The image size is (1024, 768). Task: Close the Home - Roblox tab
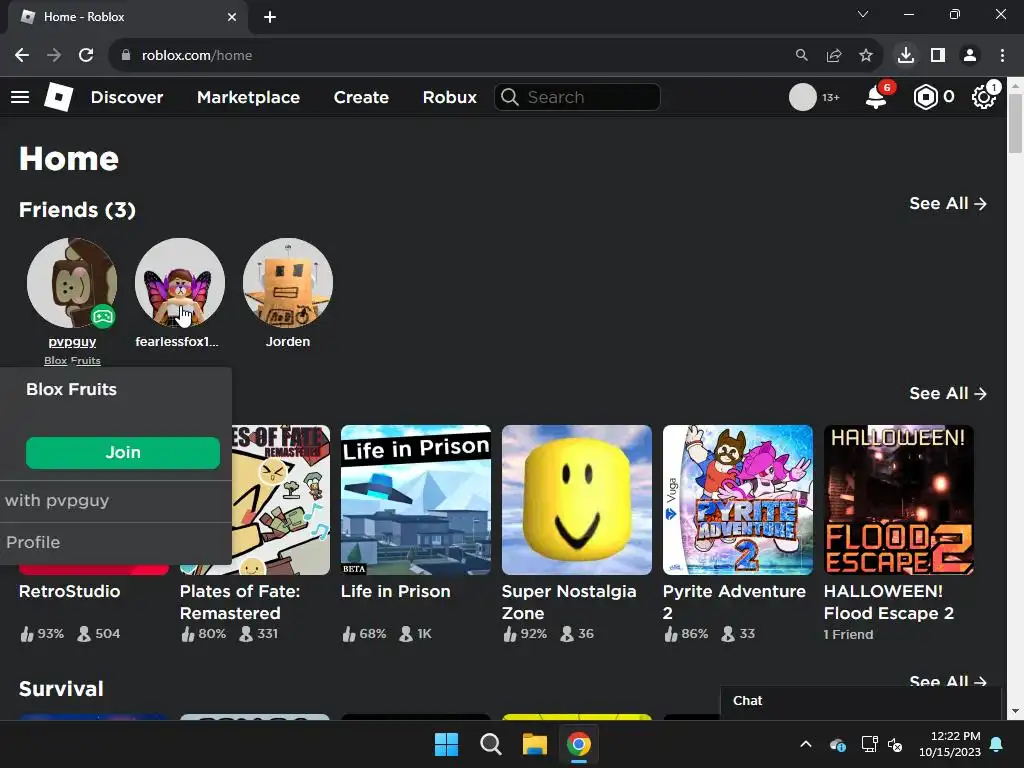[x=232, y=17]
